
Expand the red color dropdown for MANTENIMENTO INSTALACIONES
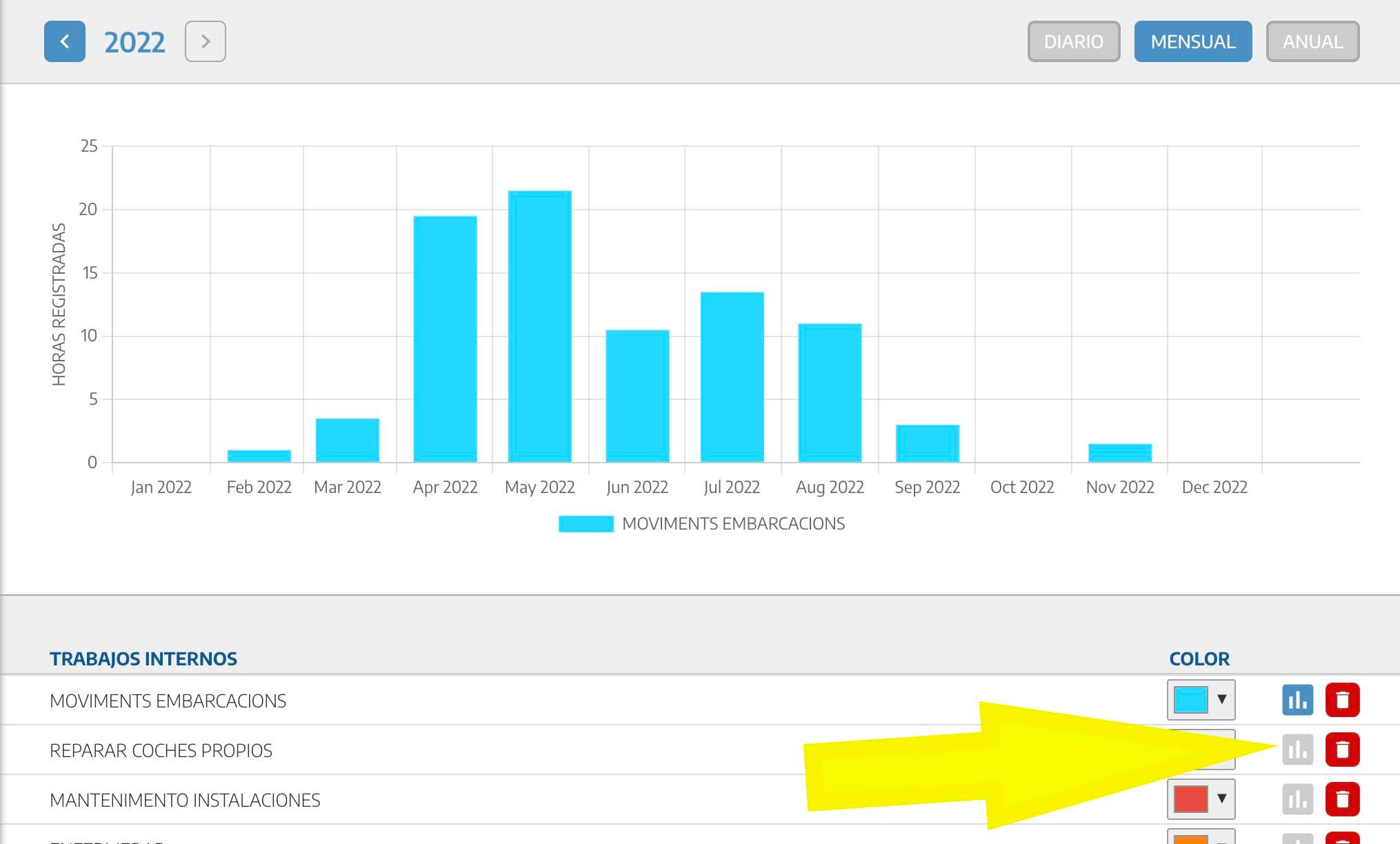(x=1201, y=799)
